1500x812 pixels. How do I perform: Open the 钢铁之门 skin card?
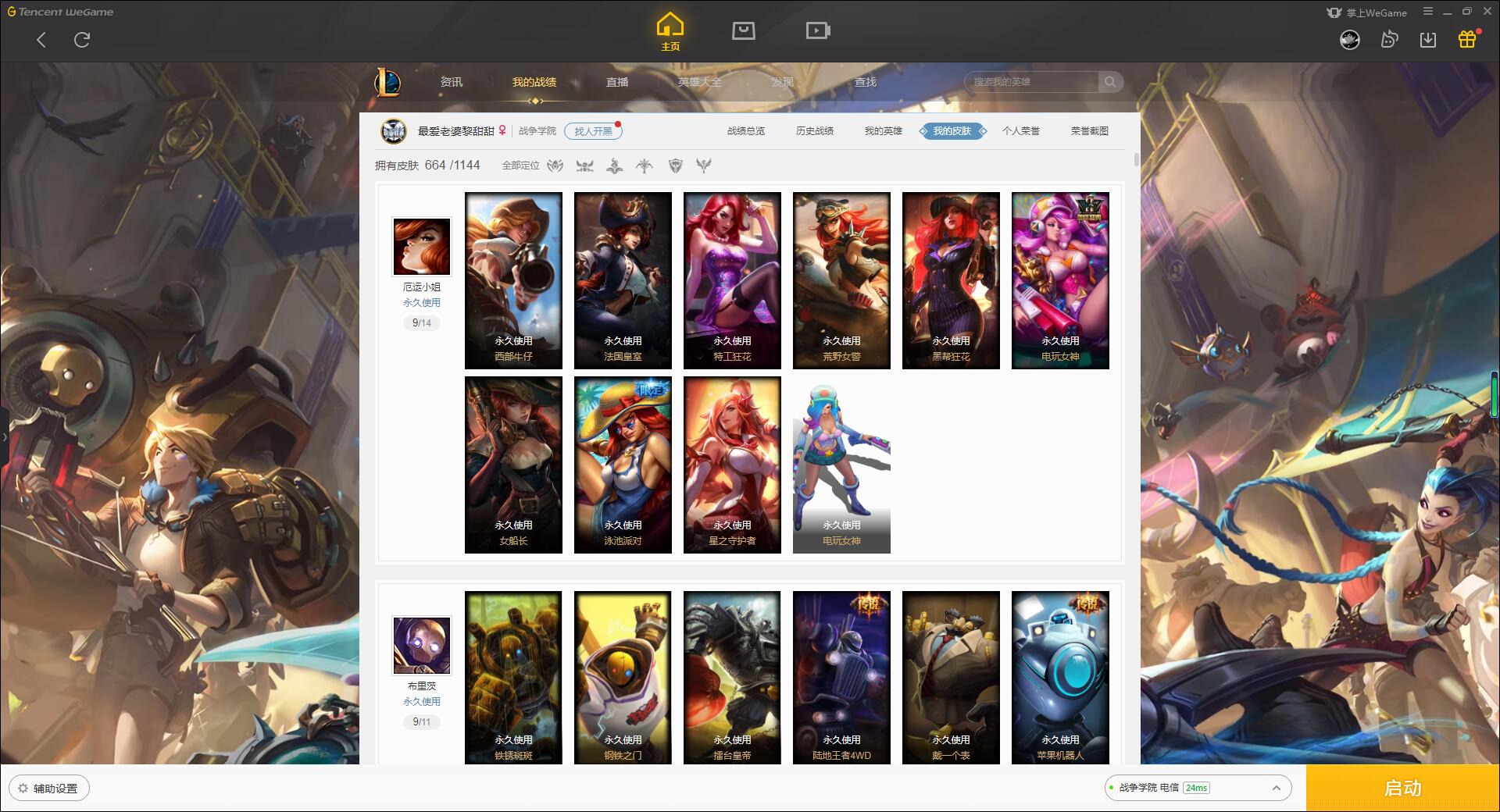(623, 678)
